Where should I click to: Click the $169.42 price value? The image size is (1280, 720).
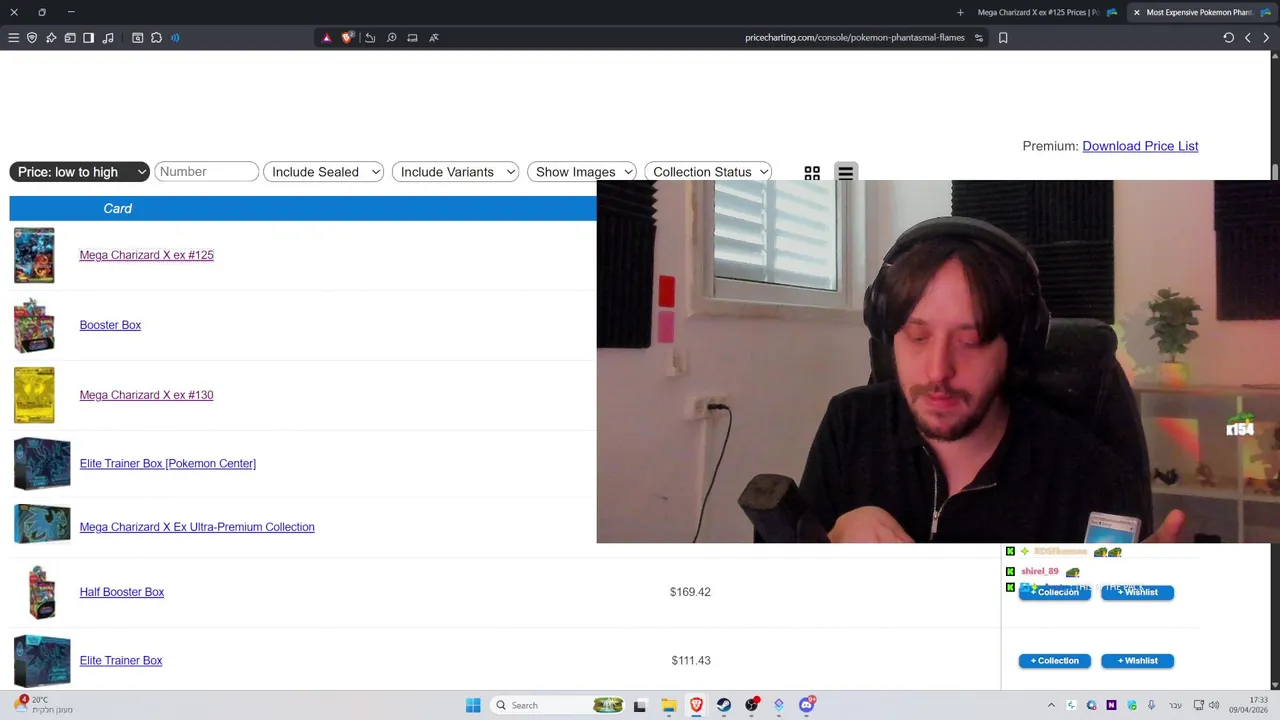click(690, 592)
